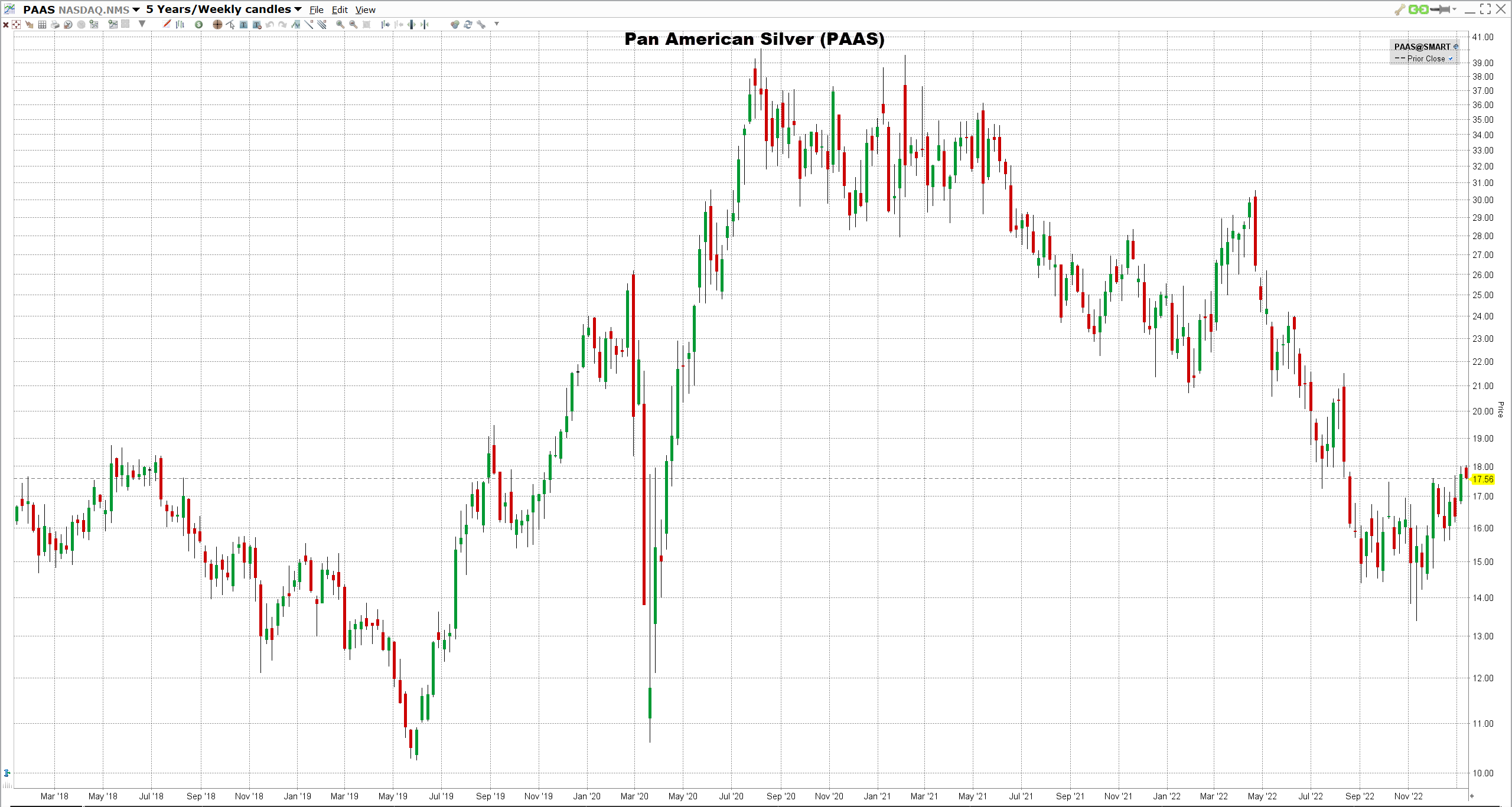Open the toolbar wrench settings icon
The height and width of the screenshot is (807, 1512).
coord(481,25)
